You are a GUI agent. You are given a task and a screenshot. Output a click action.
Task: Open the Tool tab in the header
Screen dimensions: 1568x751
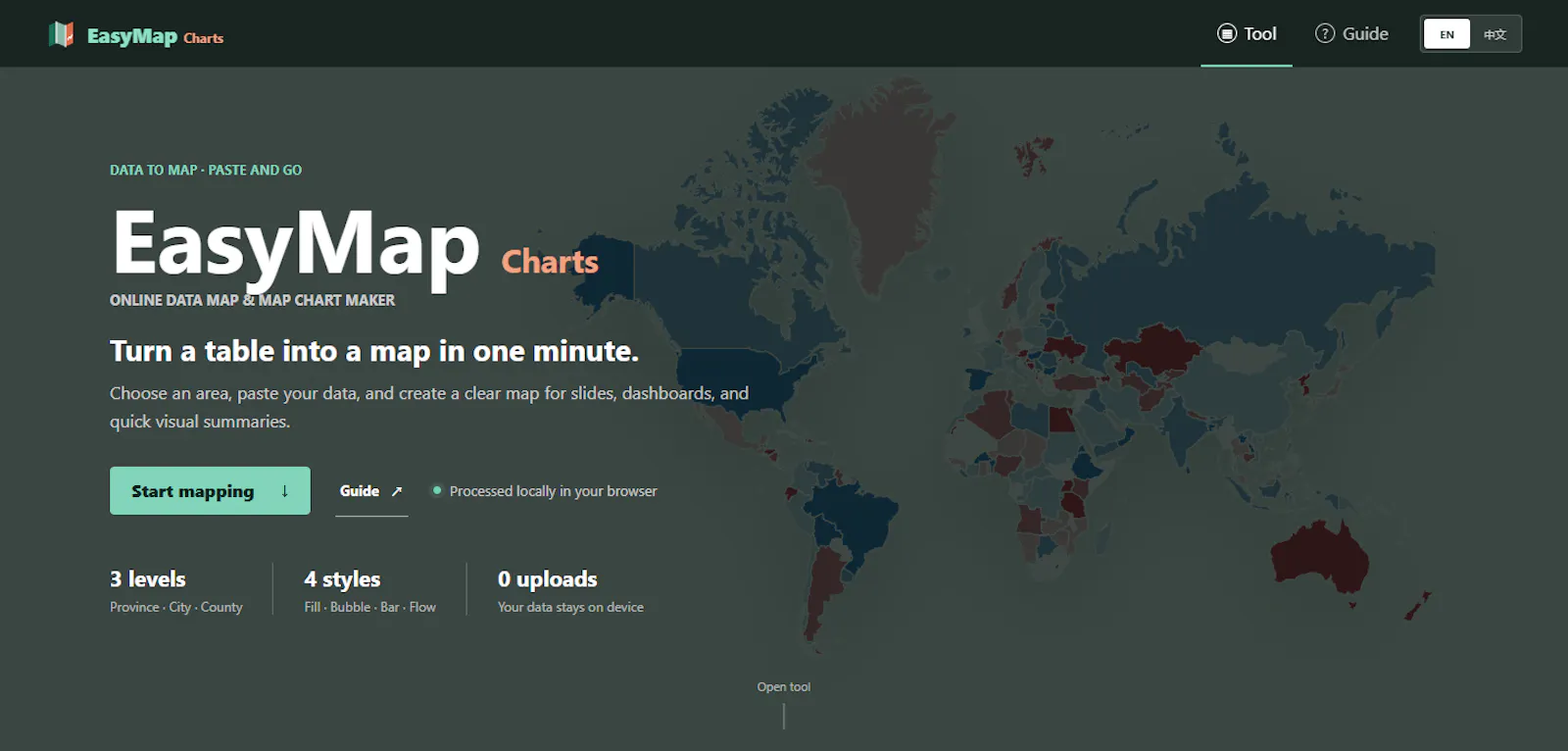click(1247, 33)
